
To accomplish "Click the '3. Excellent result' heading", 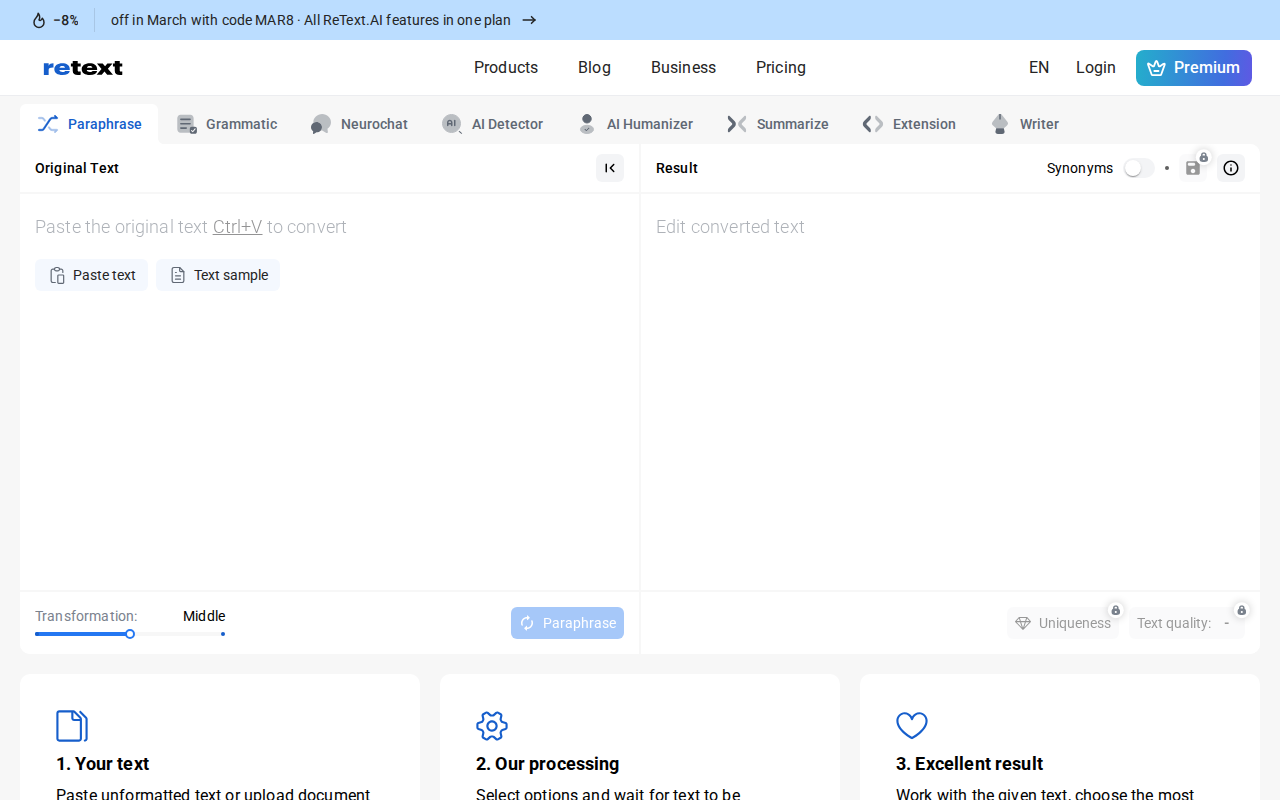I will click(970, 764).
